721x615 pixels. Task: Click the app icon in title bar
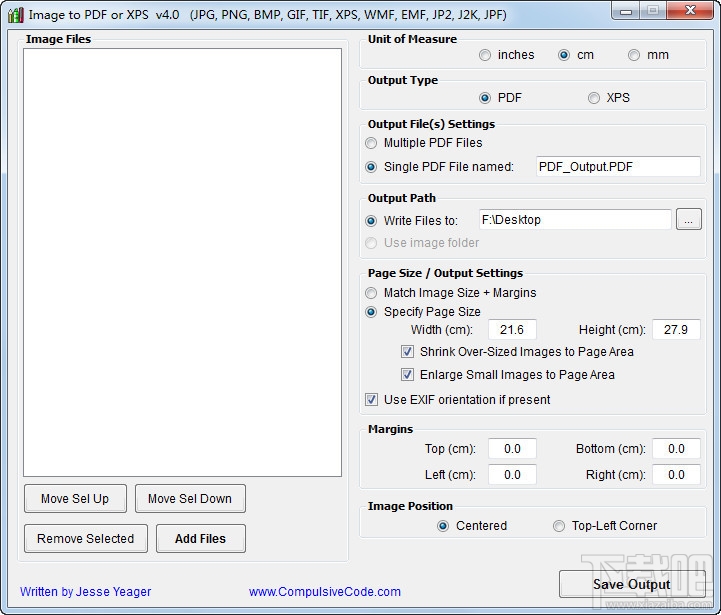[x=15, y=15]
